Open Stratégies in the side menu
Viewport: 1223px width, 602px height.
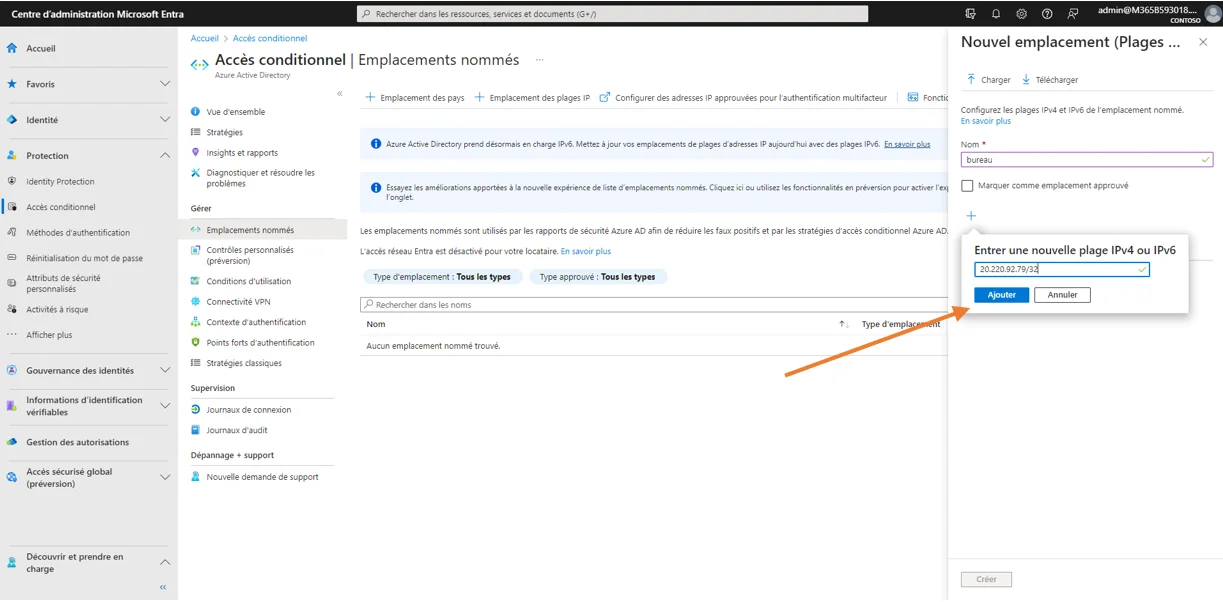click(x=224, y=132)
